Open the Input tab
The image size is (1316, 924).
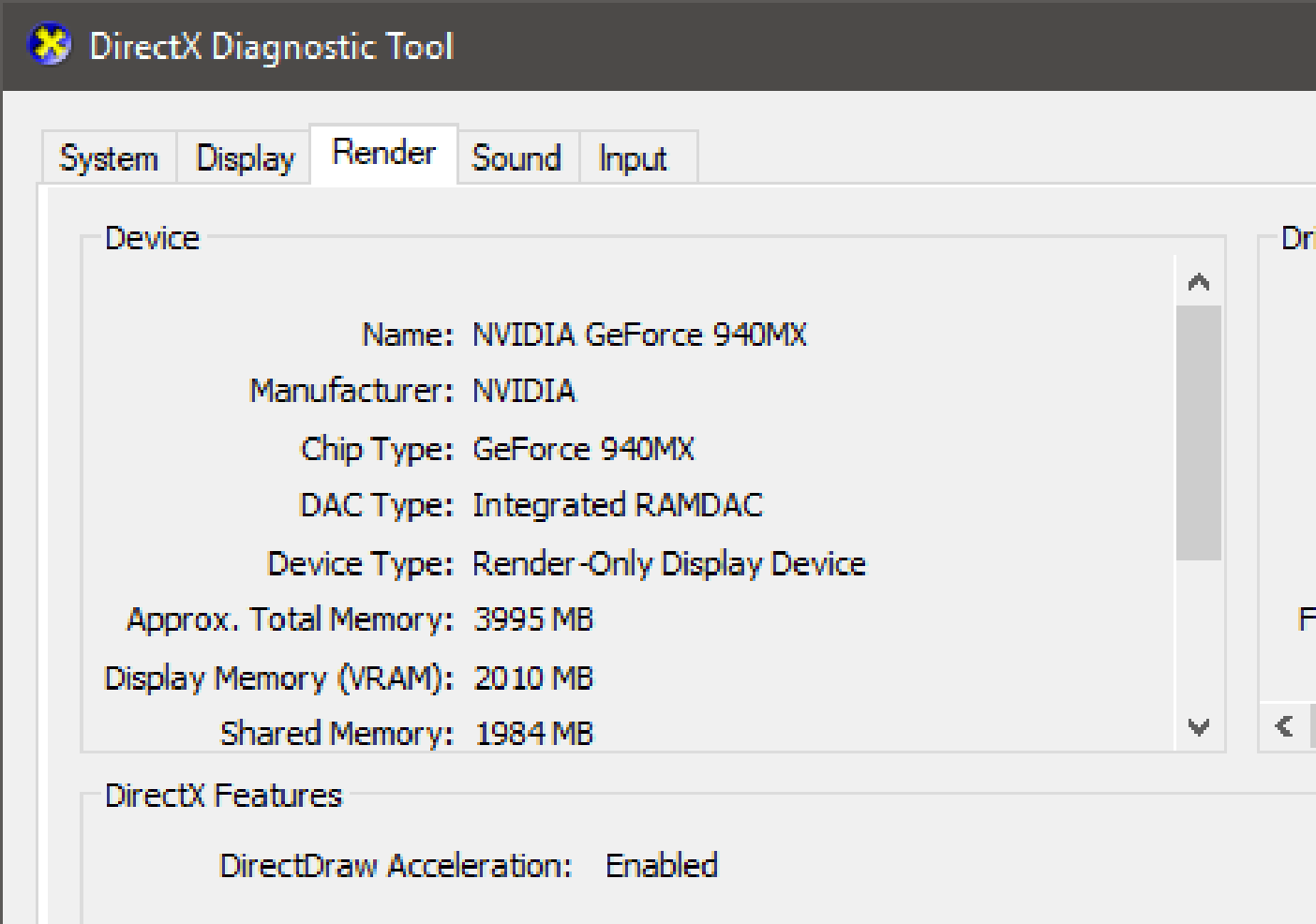coord(633,158)
